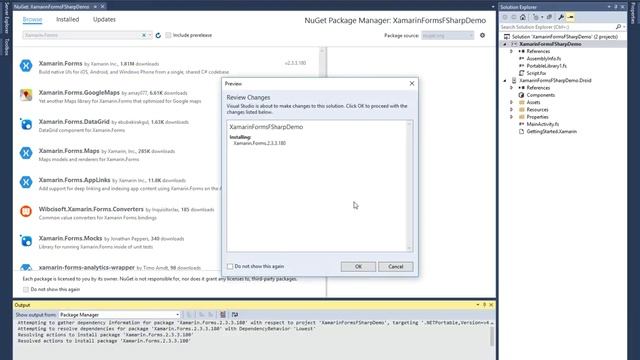The height and width of the screenshot is (360, 640).
Task: Expand the Properties folder
Action: pyautogui.click(x=511, y=117)
